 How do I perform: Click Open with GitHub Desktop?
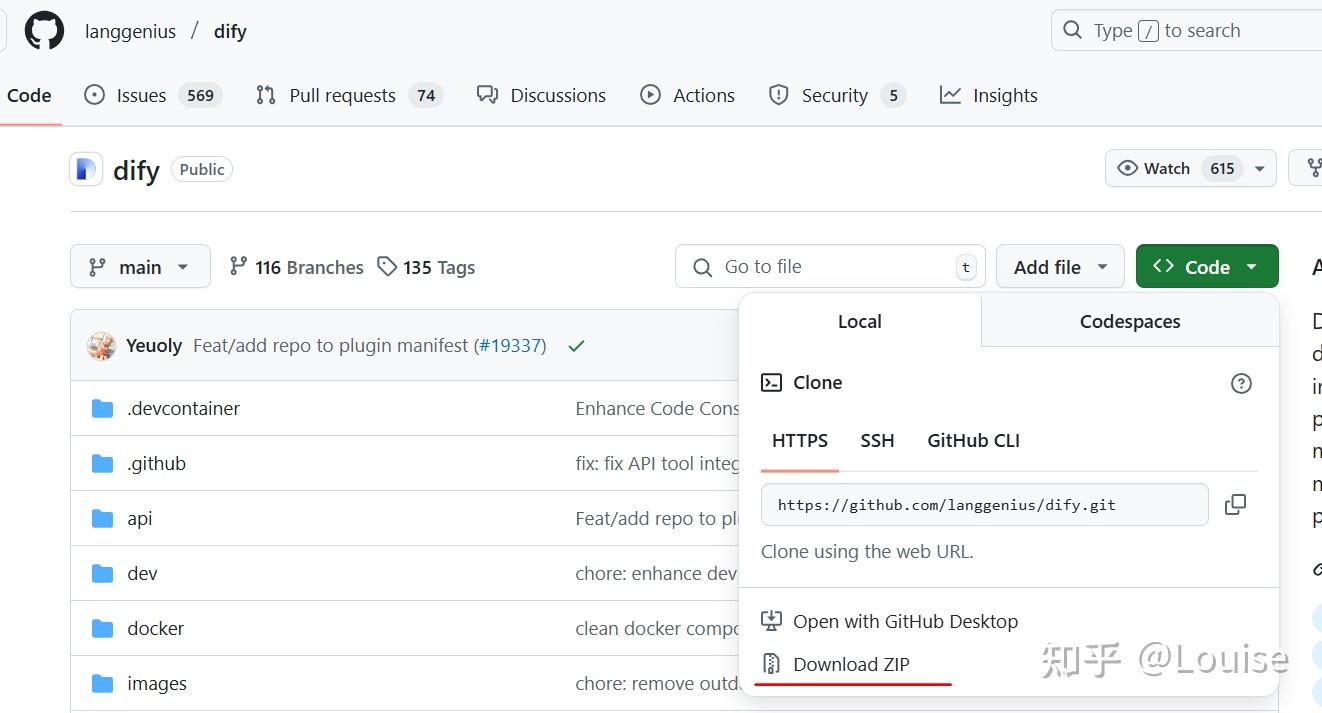pos(904,621)
